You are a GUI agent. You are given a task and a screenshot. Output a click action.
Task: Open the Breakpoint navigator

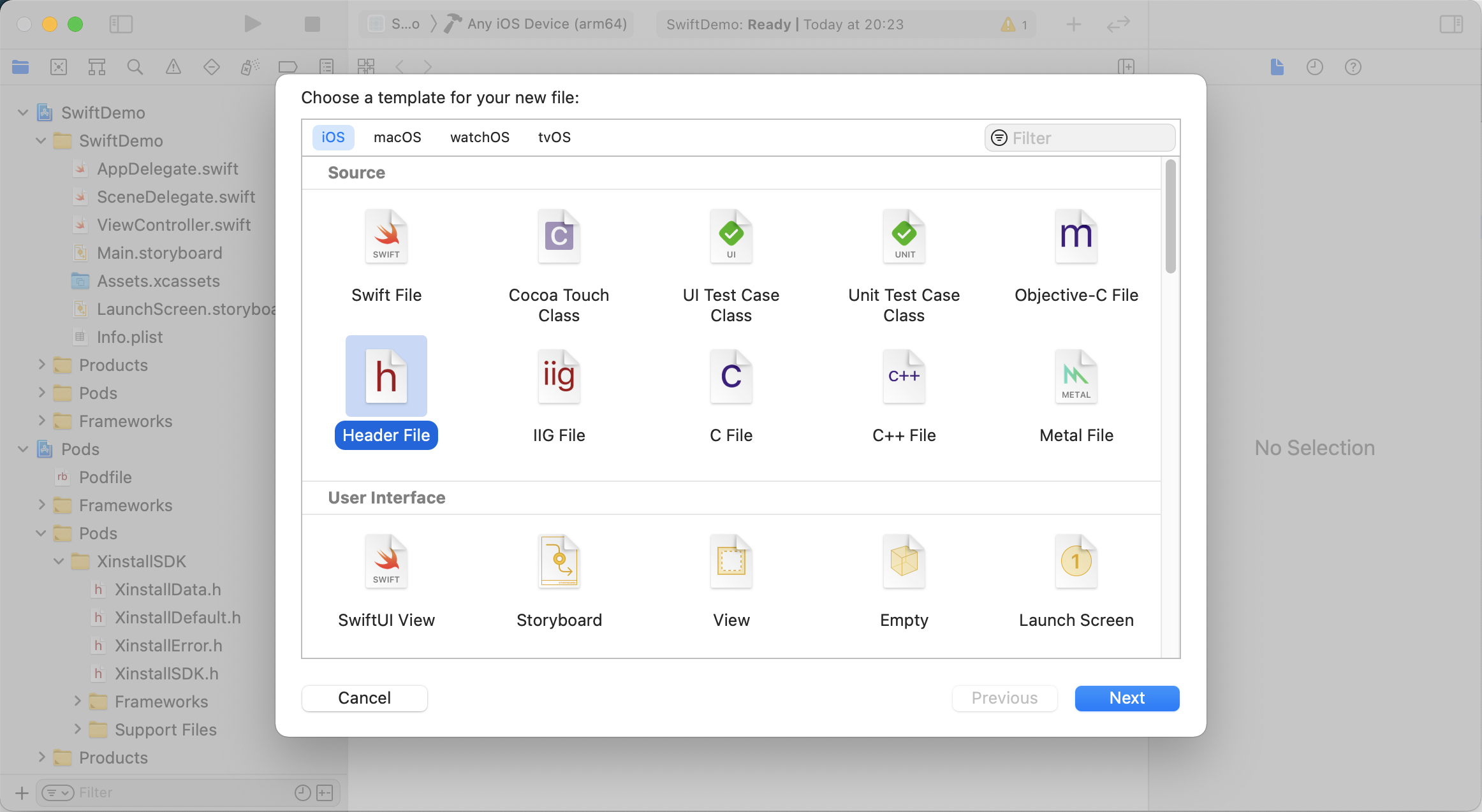click(288, 67)
